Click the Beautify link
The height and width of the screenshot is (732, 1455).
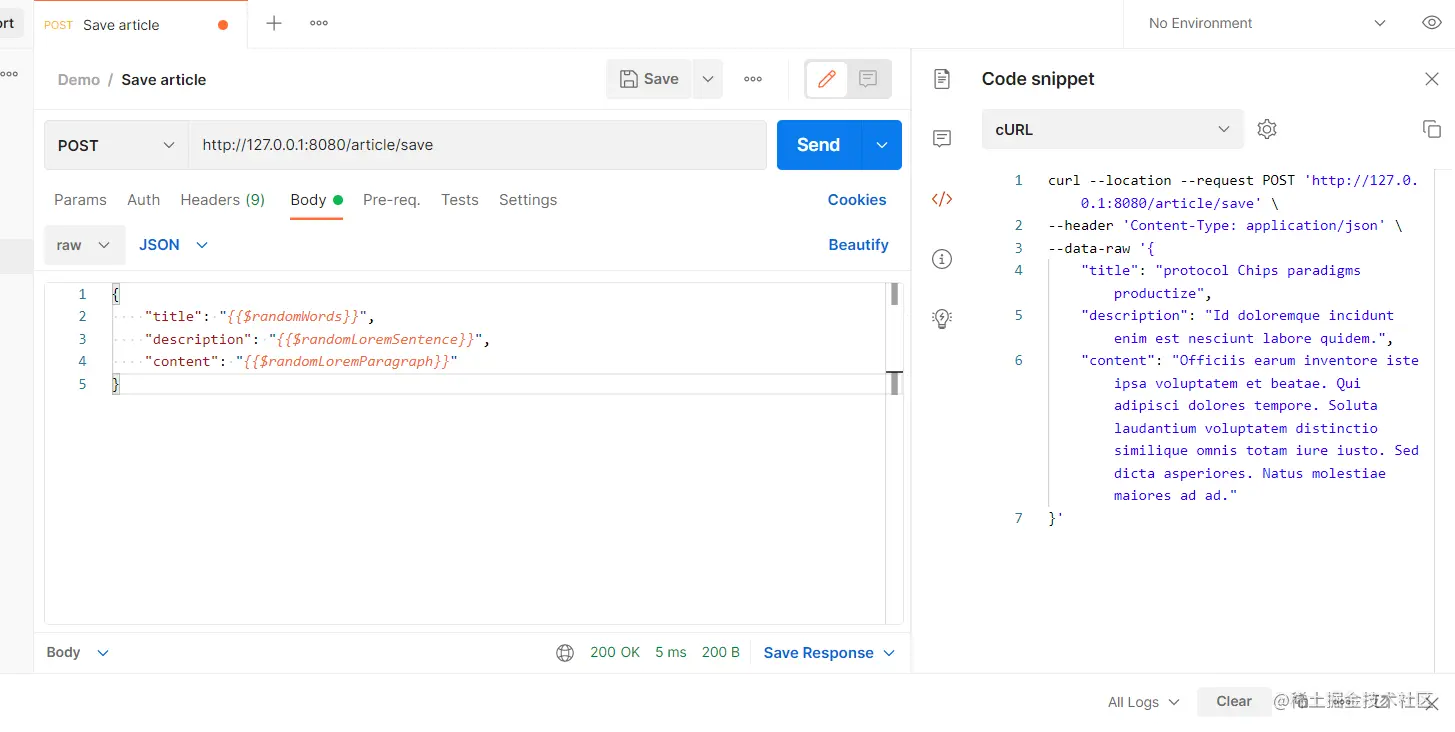858,245
